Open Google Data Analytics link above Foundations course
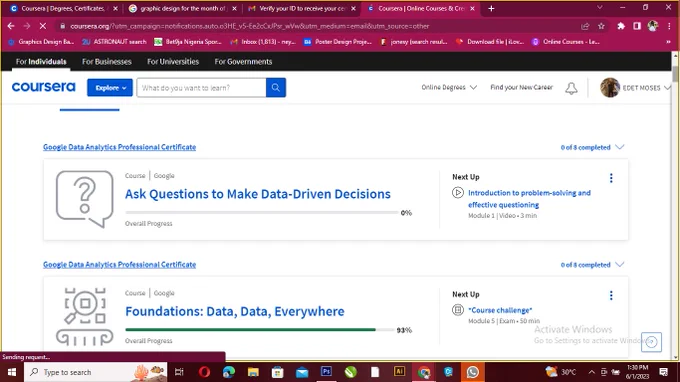The image size is (680, 382). (x=119, y=264)
